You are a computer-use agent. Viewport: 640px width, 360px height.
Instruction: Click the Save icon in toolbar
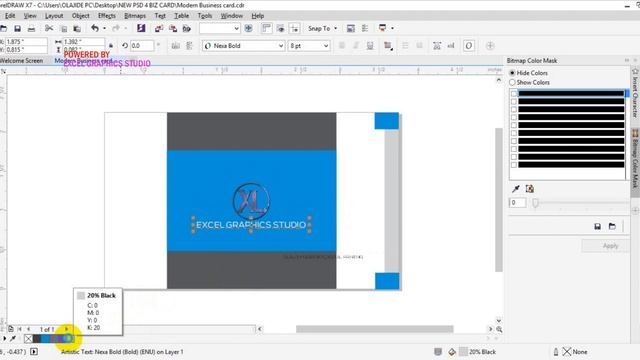click(x=17, y=29)
